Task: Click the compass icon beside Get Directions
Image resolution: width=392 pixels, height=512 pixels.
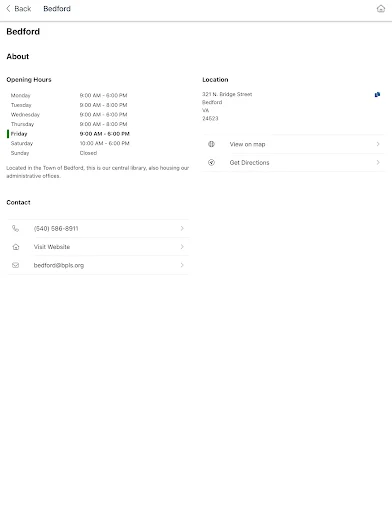Action: [x=211, y=162]
